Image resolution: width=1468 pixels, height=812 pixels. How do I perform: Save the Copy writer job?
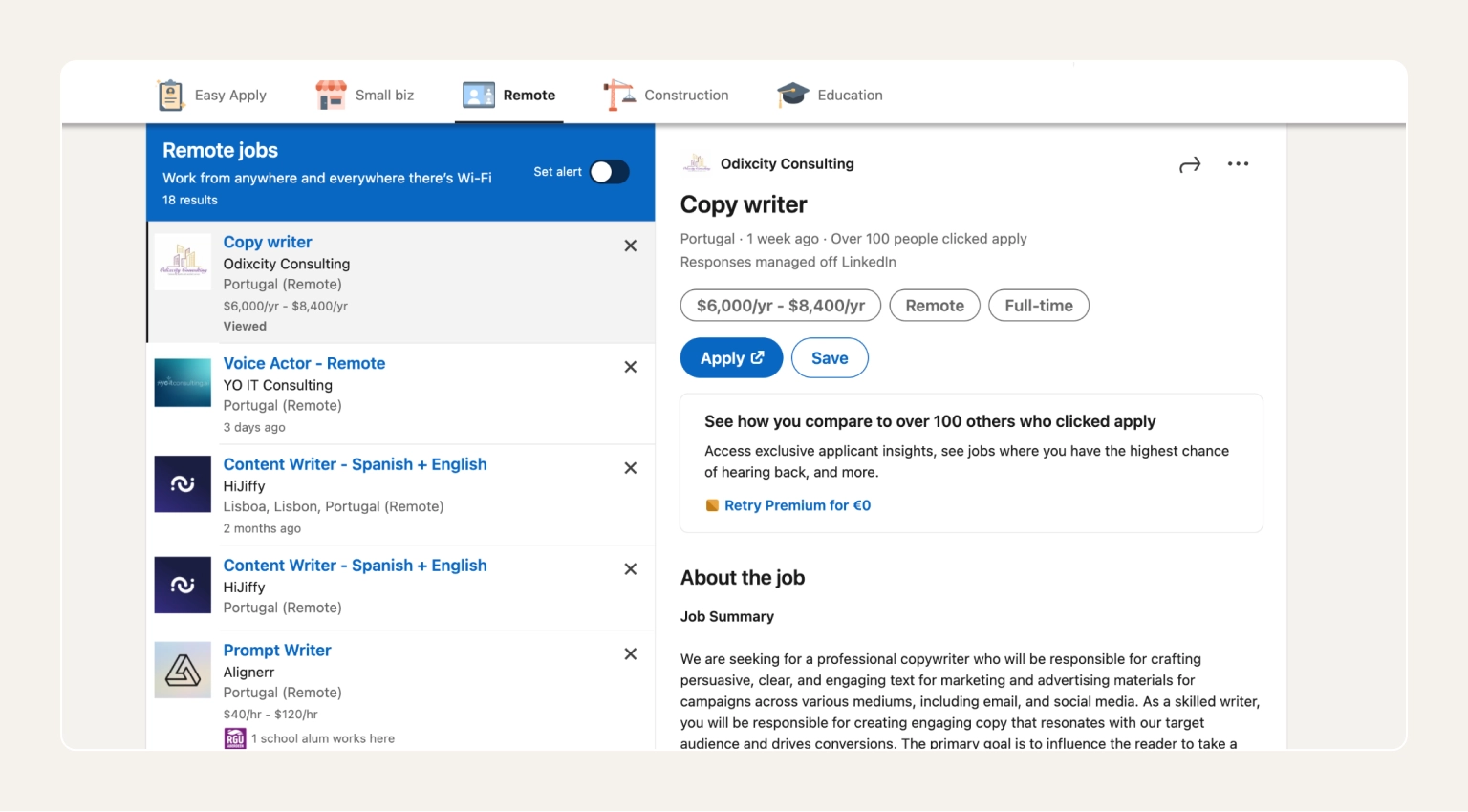830,358
